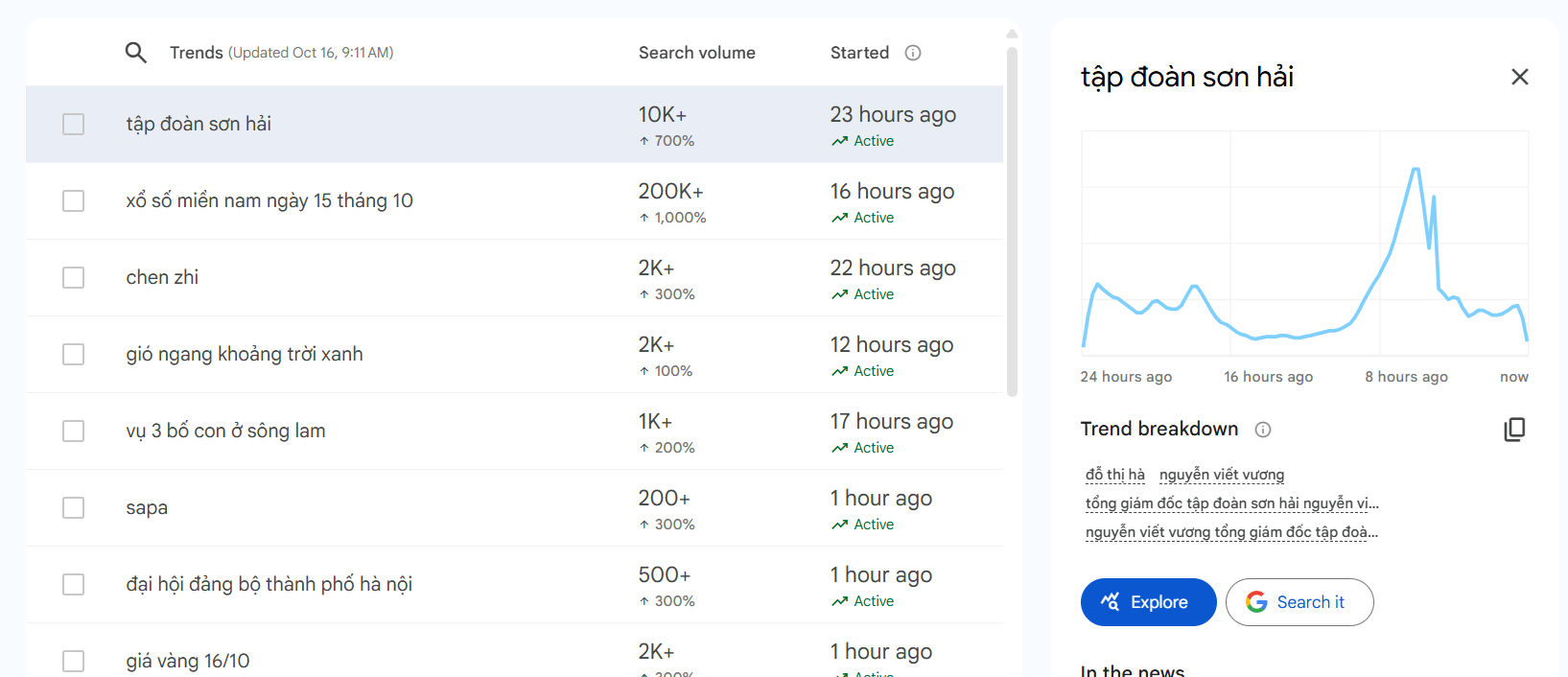This screenshot has height=677, width=1568.
Task: Toggle the checkbox for giá vàng 16/10
Action: pyautogui.click(x=74, y=661)
